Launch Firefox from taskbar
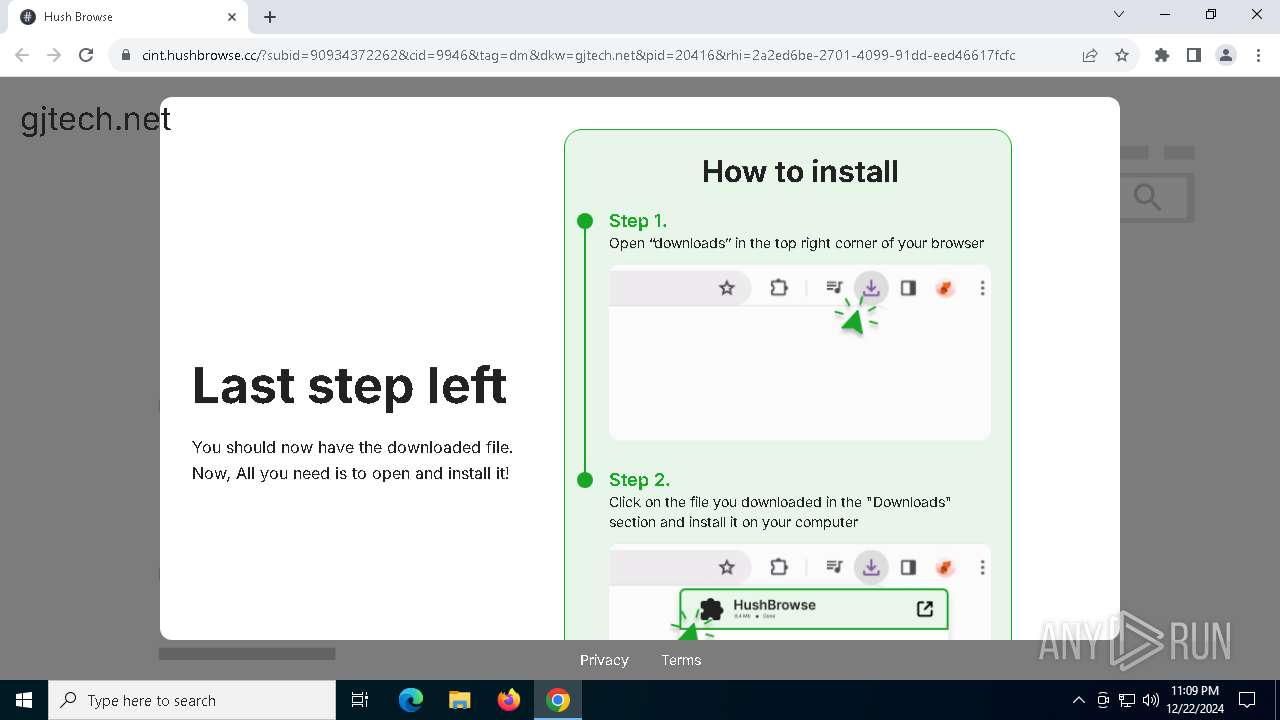Image resolution: width=1280 pixels, height=720 pixels. pyautogui.click(x=509, y=700)
